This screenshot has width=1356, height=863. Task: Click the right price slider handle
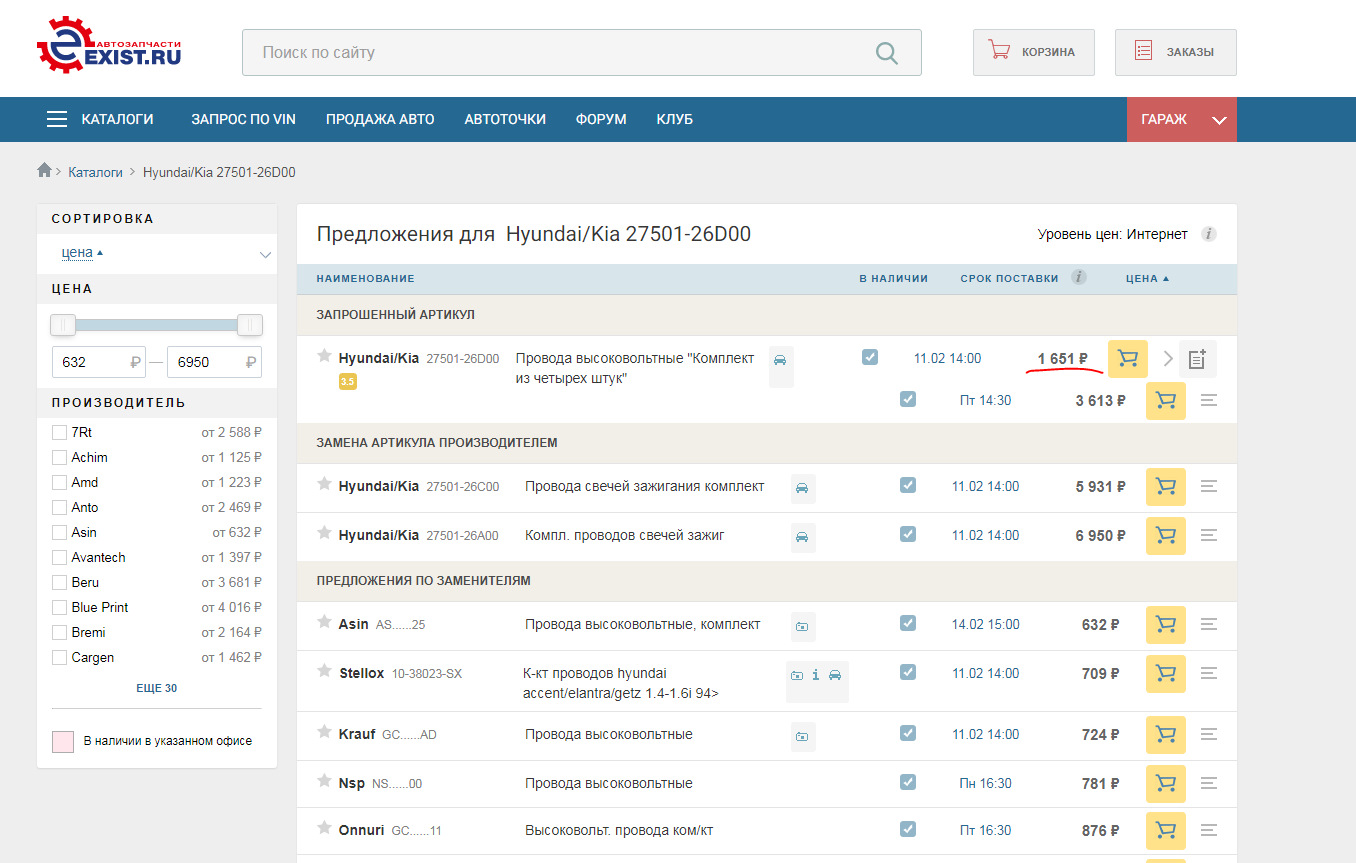click(x=250, y=325)
